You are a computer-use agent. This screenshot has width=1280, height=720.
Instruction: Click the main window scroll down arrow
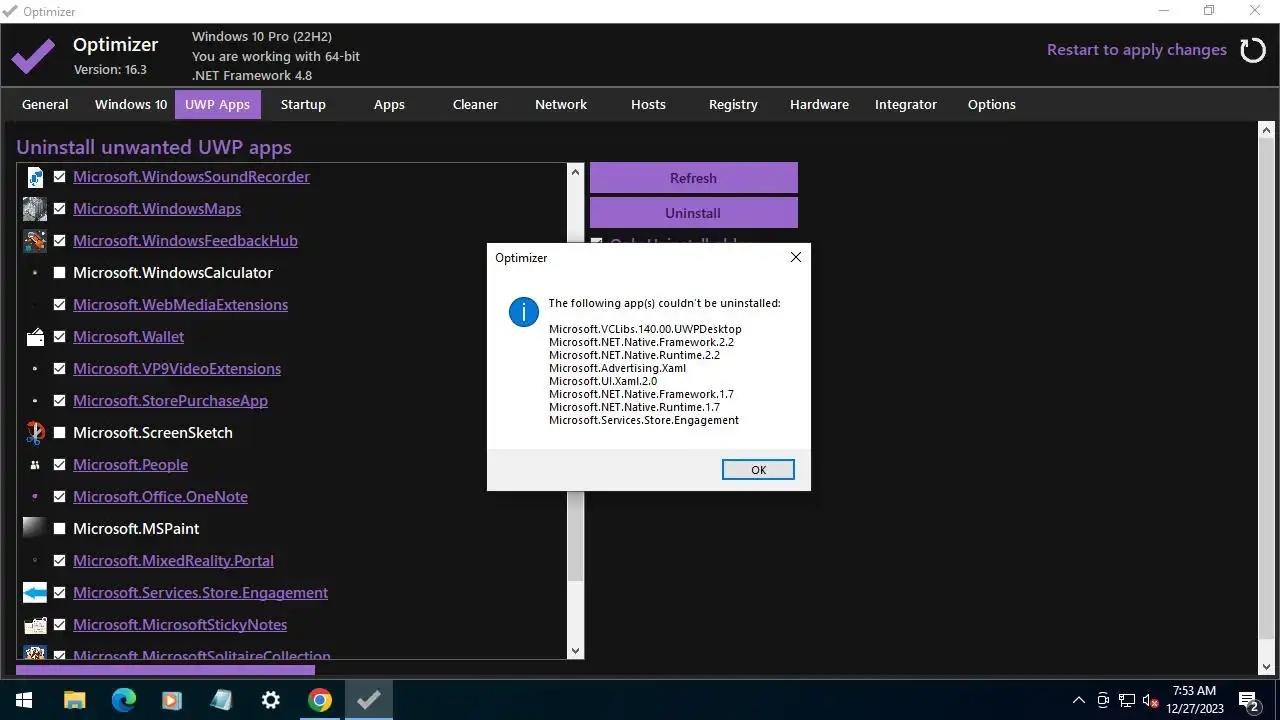1267,667
